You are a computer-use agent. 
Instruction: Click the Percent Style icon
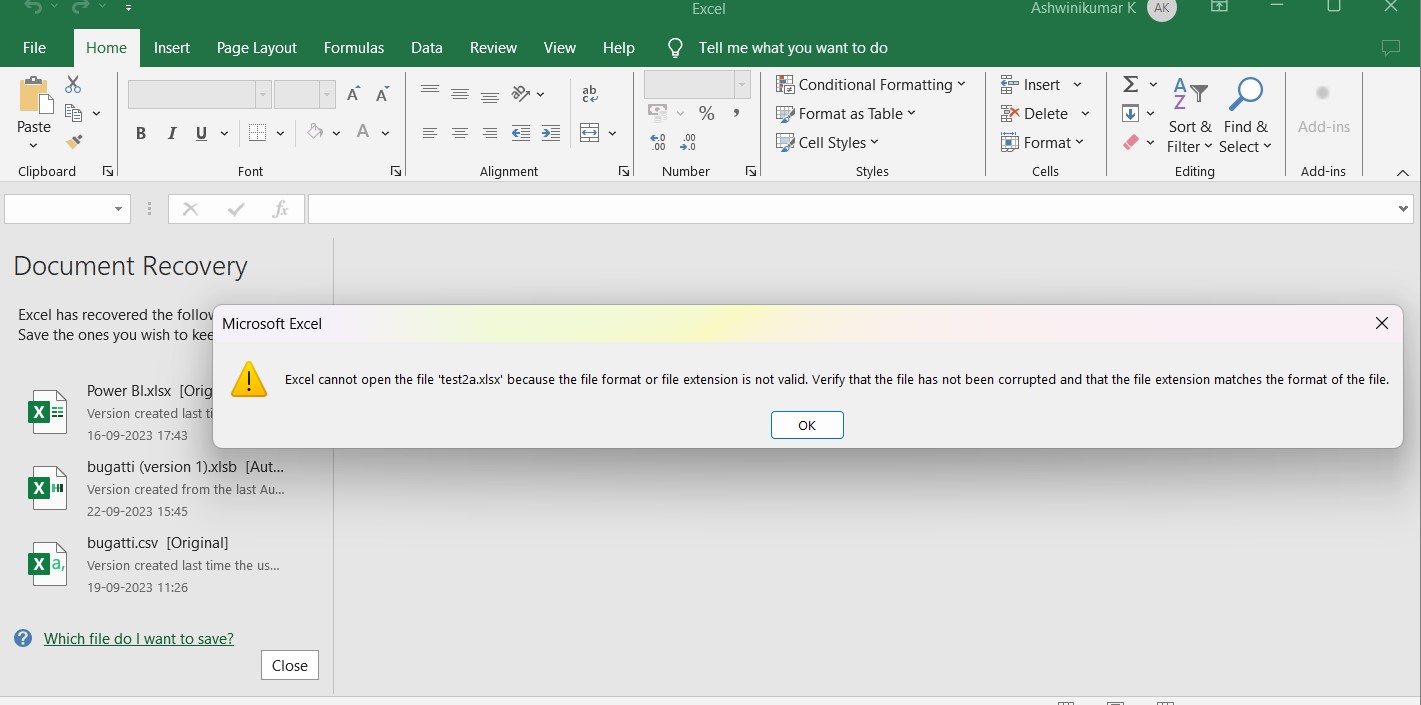tap(707, 113)
